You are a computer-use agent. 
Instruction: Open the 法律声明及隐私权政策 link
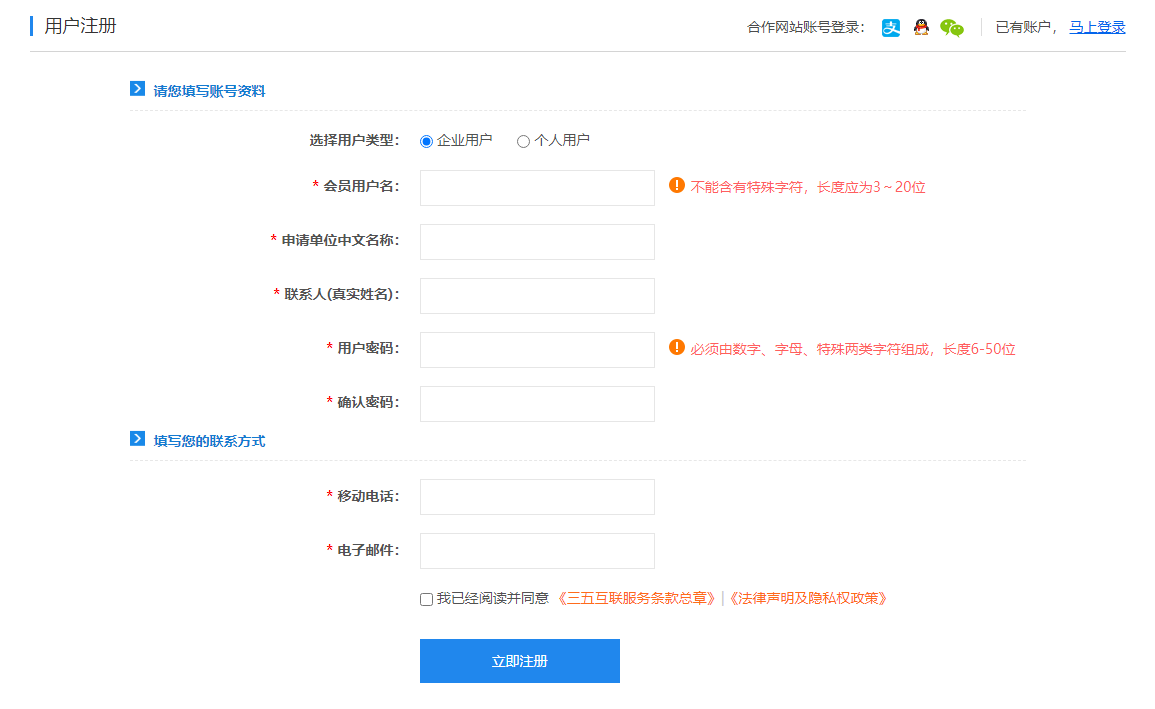tap(807, 598)
